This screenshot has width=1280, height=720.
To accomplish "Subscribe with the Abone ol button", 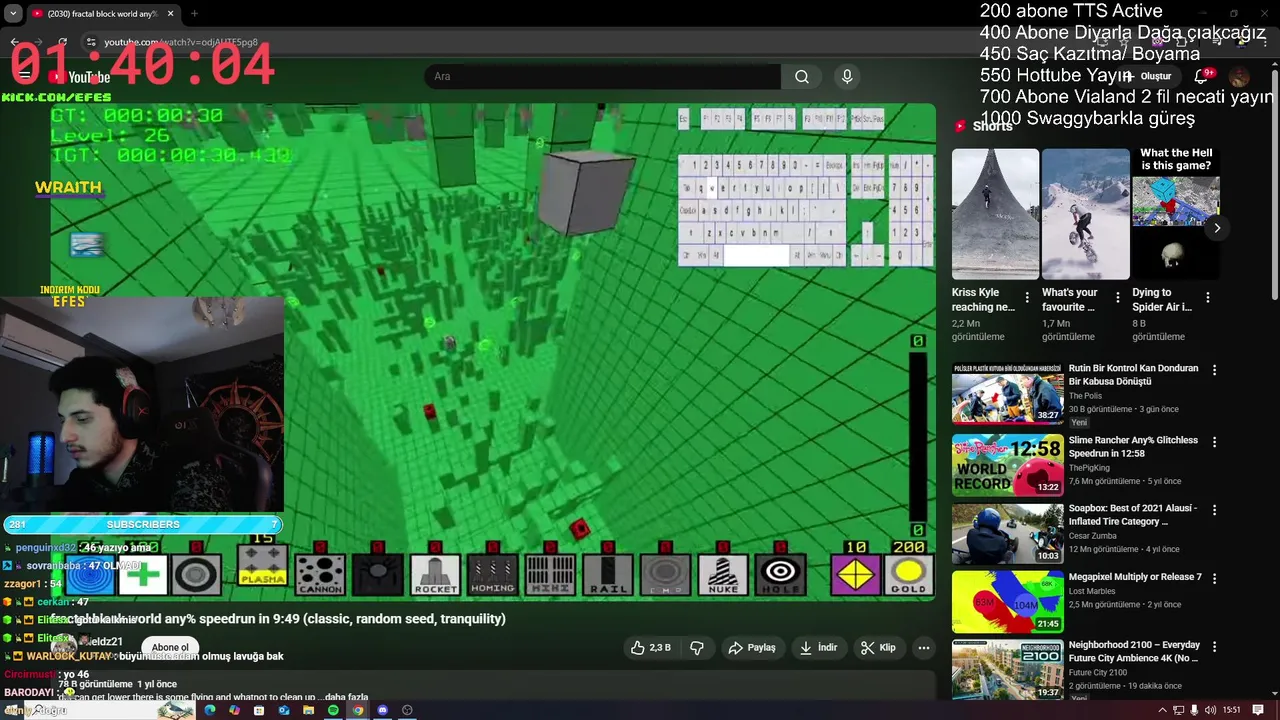I will point(170,647).
